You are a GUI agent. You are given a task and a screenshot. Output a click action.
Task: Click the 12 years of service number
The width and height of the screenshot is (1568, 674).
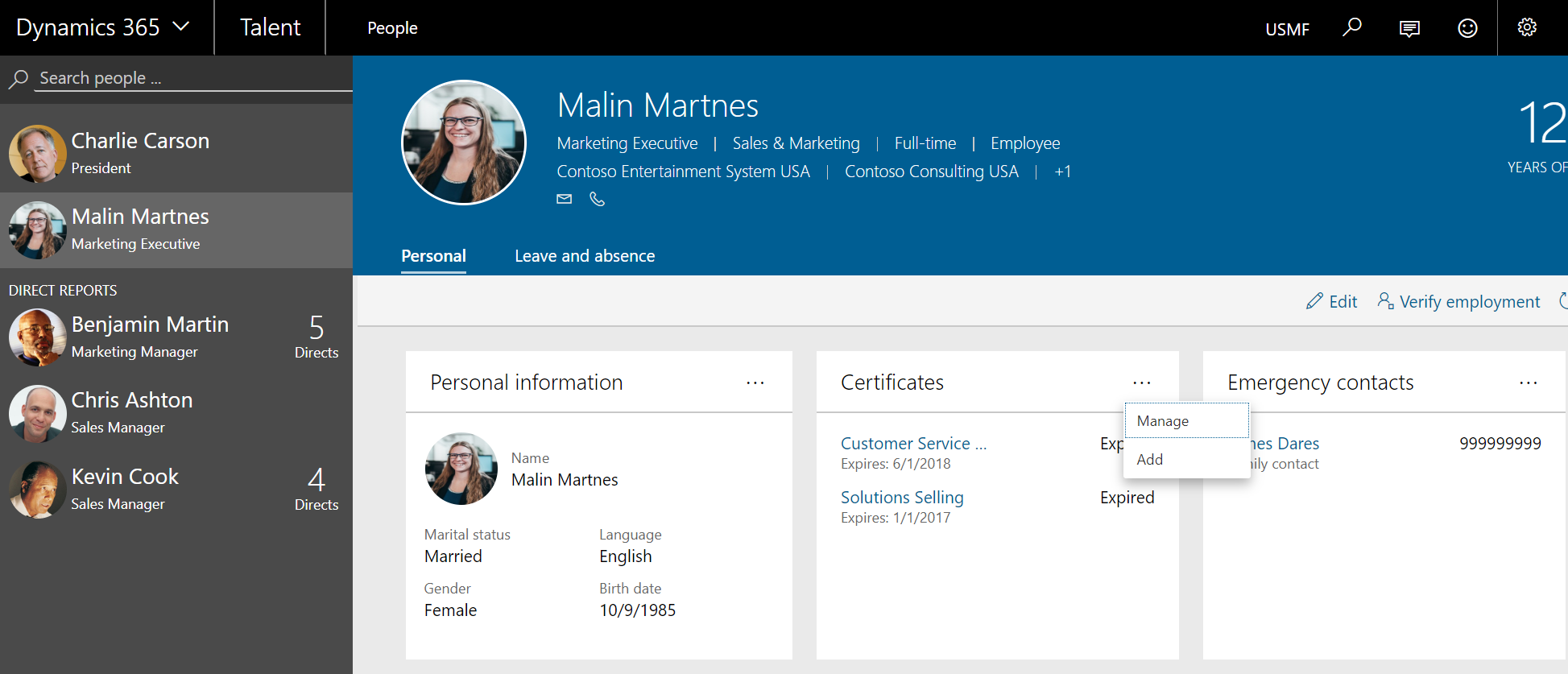point(1541,123)
